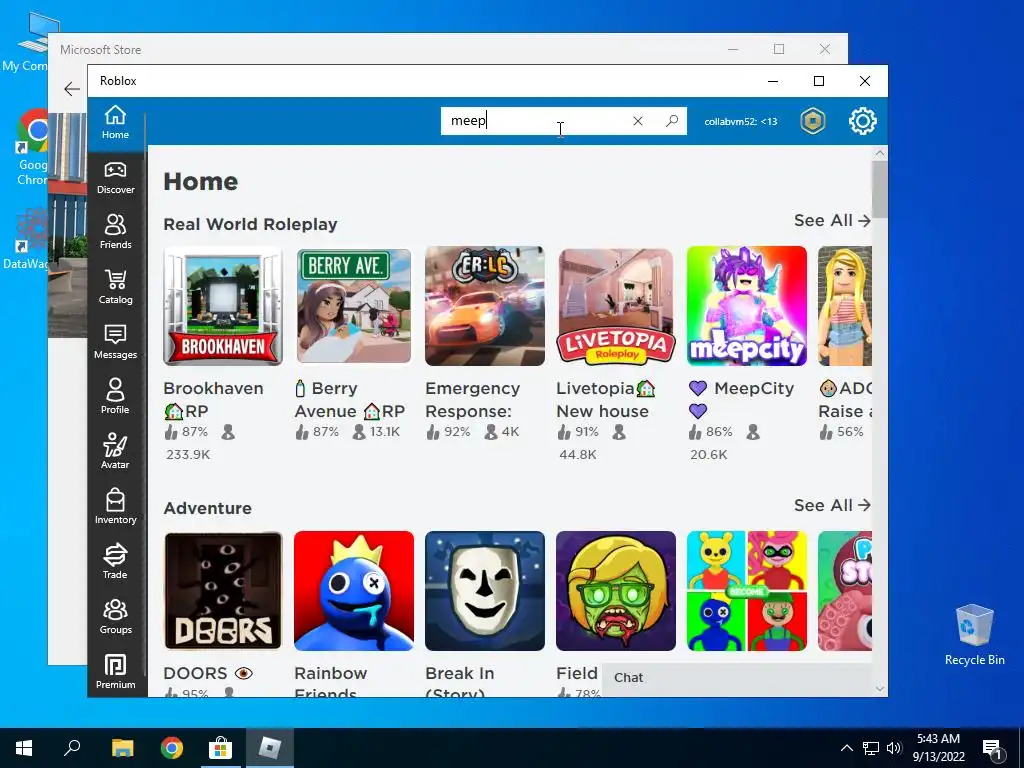Open the Livetopia Roleplay thumbnail
Screen dimensions: 1024x768
click(616, 306)
